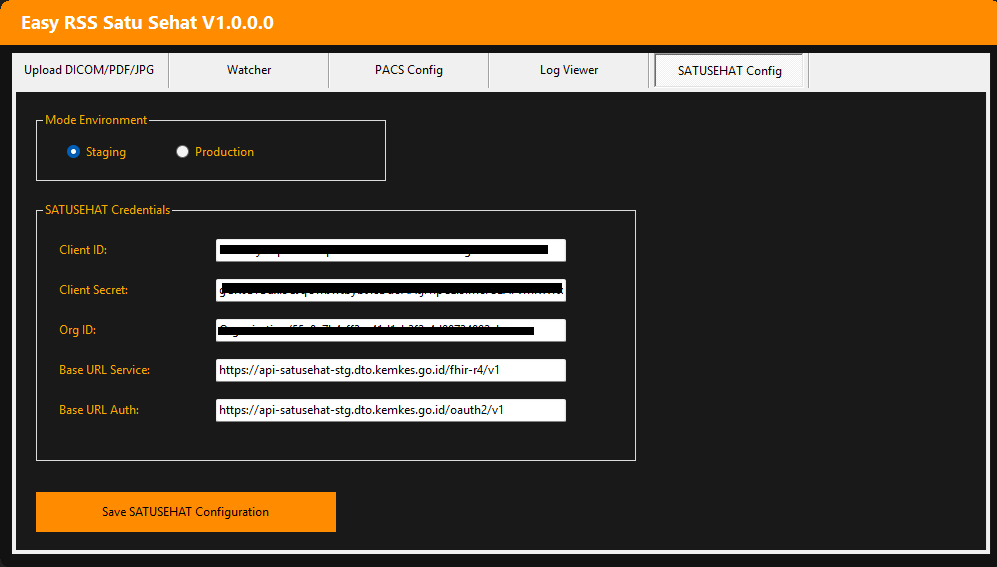Open the Watcher tab
Screen dimensions: 997x567
(x=249, y=70)
